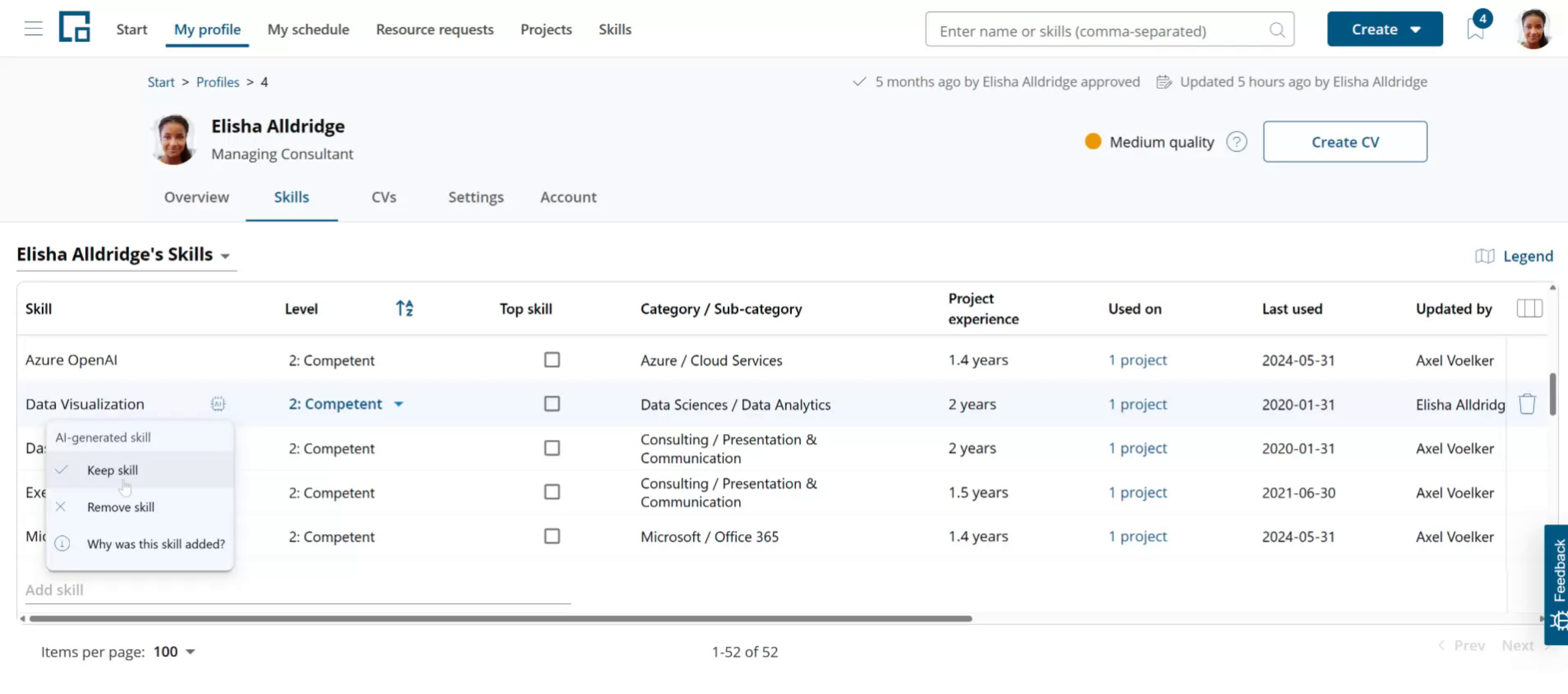1568x694 pixels.
Task: Open 1 project link for Azure OpenAI
Action: point(1137,360)
